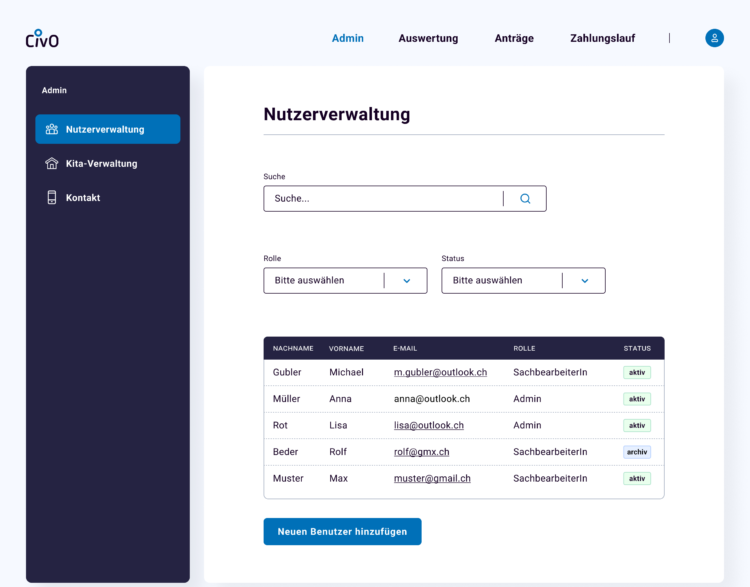Viewport: 750px width, 587px height.
Task: Click the STATUS column header
Action: (x=637, y=348)
